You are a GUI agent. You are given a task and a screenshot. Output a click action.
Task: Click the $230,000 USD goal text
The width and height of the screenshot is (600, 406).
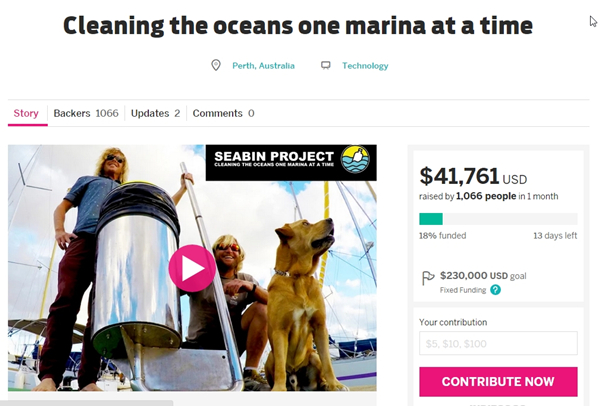[483, 276]
